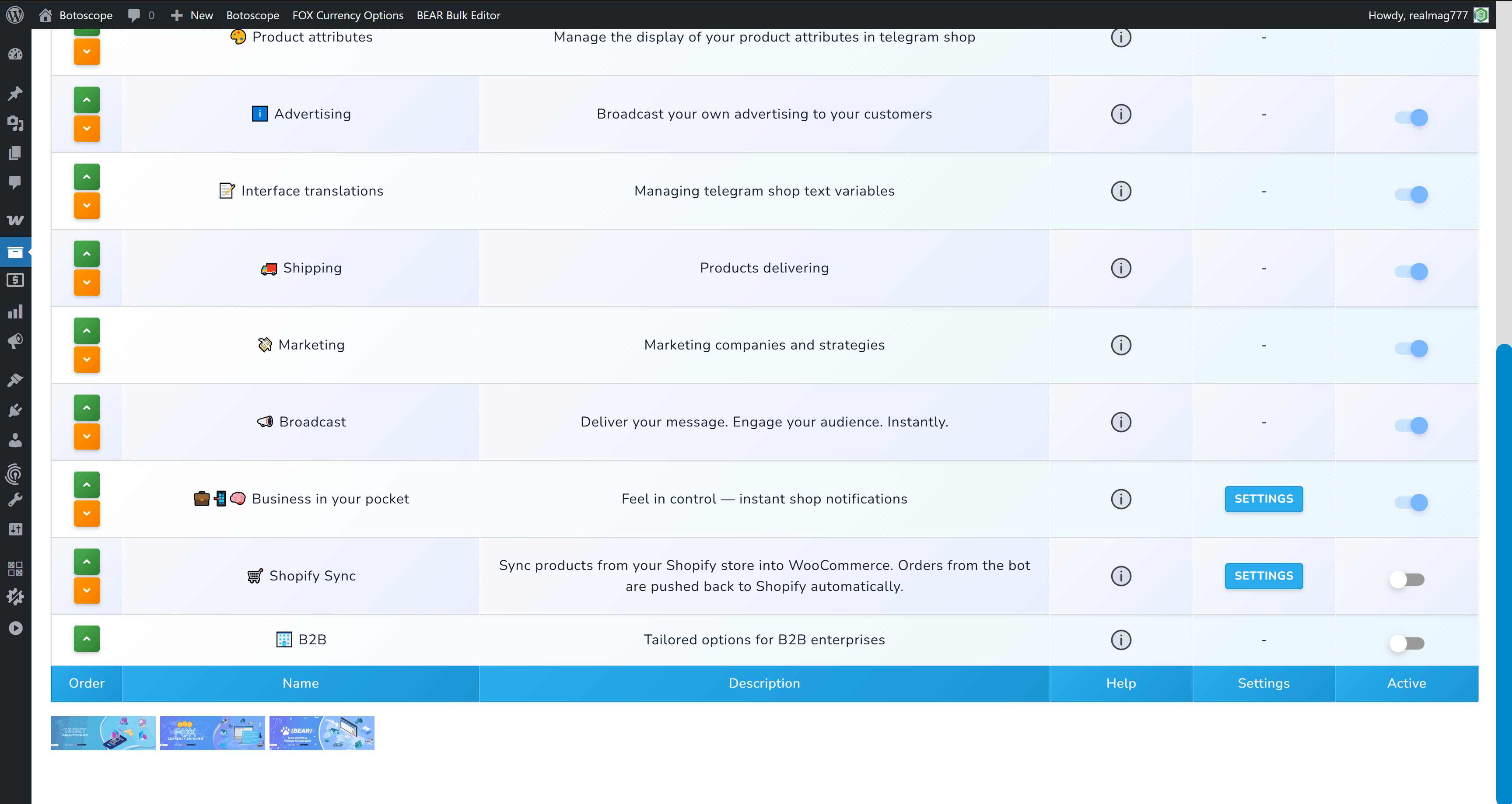Enable the Shopify Sync toggle

[1407, 579]
